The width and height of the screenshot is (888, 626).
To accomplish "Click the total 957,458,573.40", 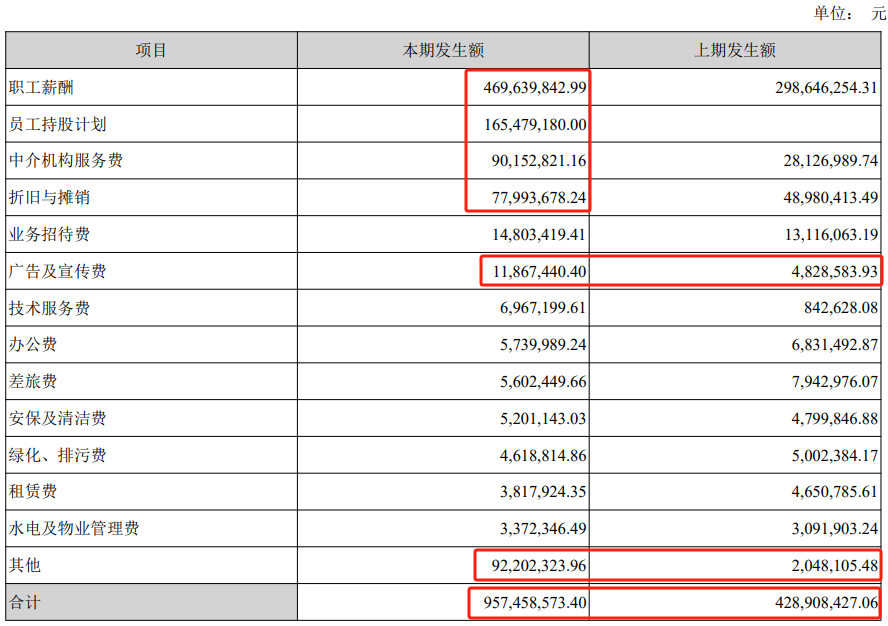I will click(x=535, y=602).
